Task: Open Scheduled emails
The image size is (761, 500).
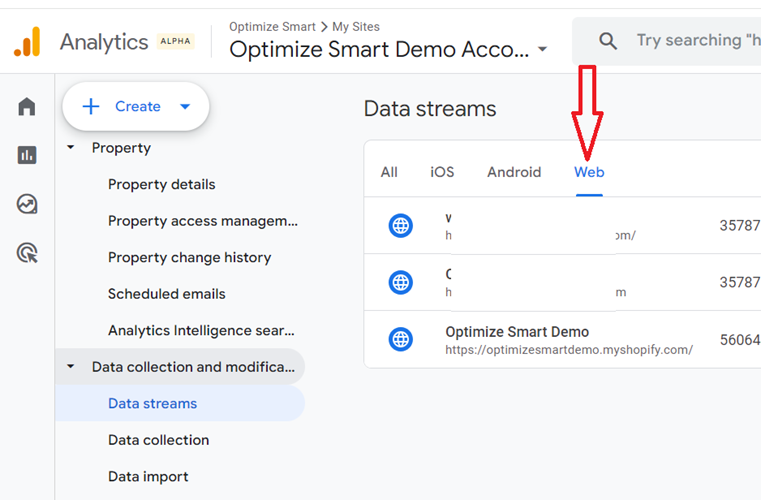Action: (x=166, y=294)
